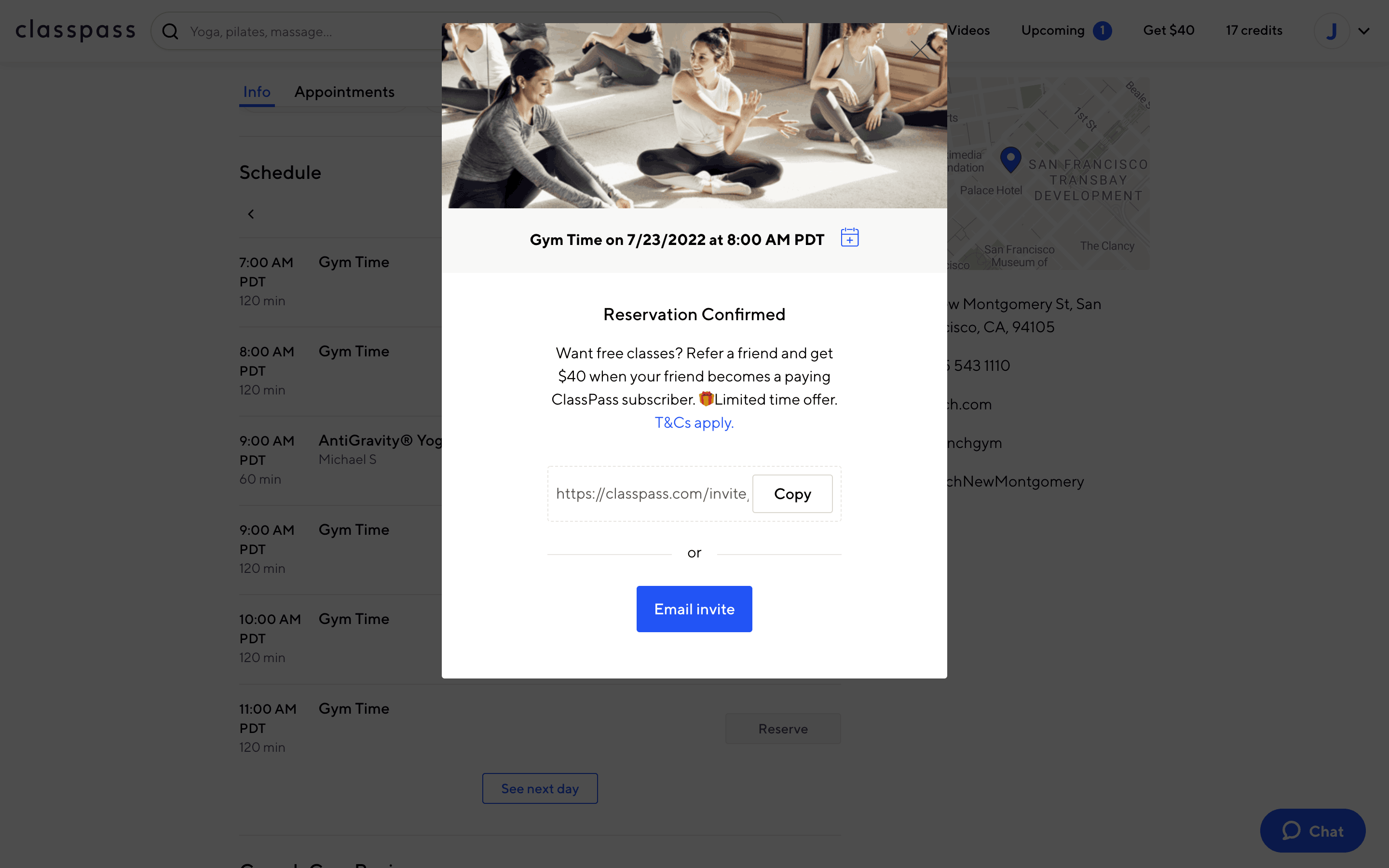Click the map location pin
This screenshot has height=868, width=1389.
[1010, 159]
